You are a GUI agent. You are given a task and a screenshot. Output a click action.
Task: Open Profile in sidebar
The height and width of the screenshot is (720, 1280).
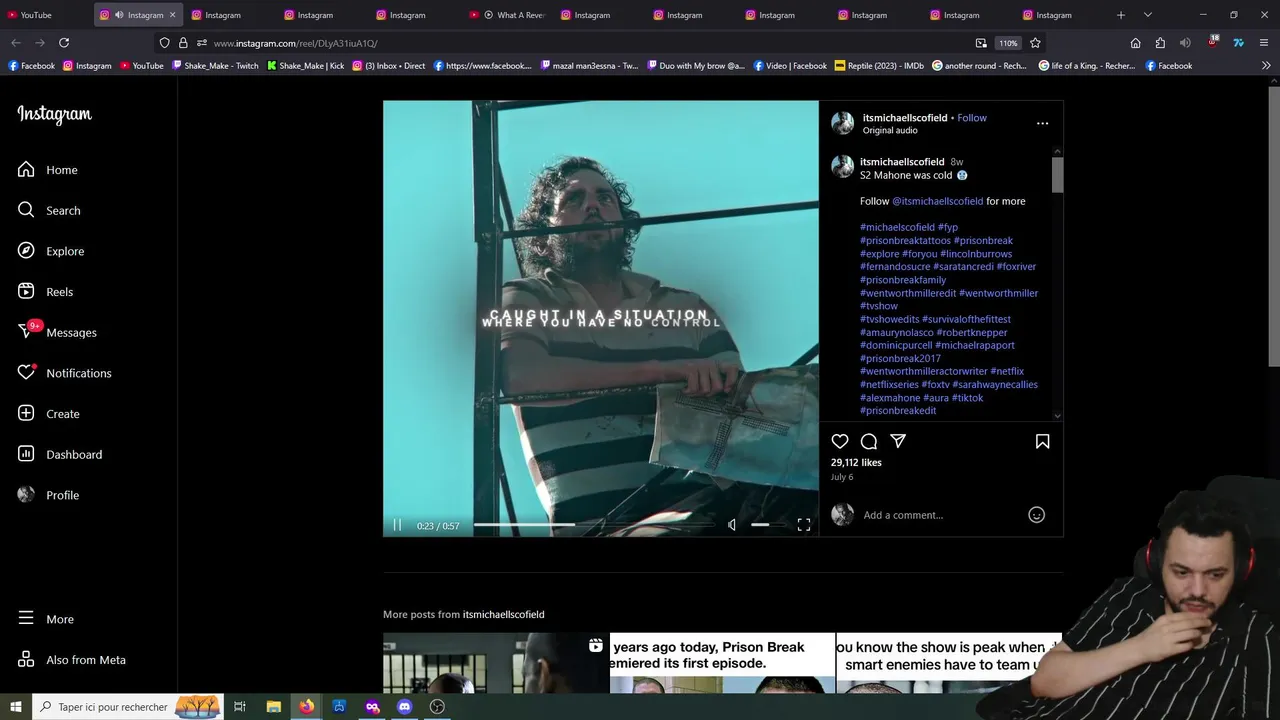coord(48,495)
